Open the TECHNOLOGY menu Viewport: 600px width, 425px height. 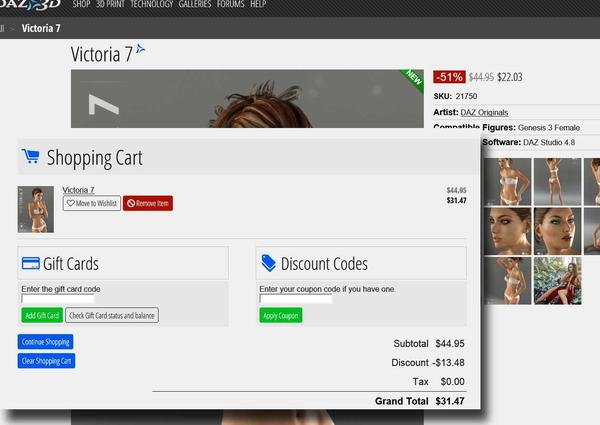coord(152,4)
